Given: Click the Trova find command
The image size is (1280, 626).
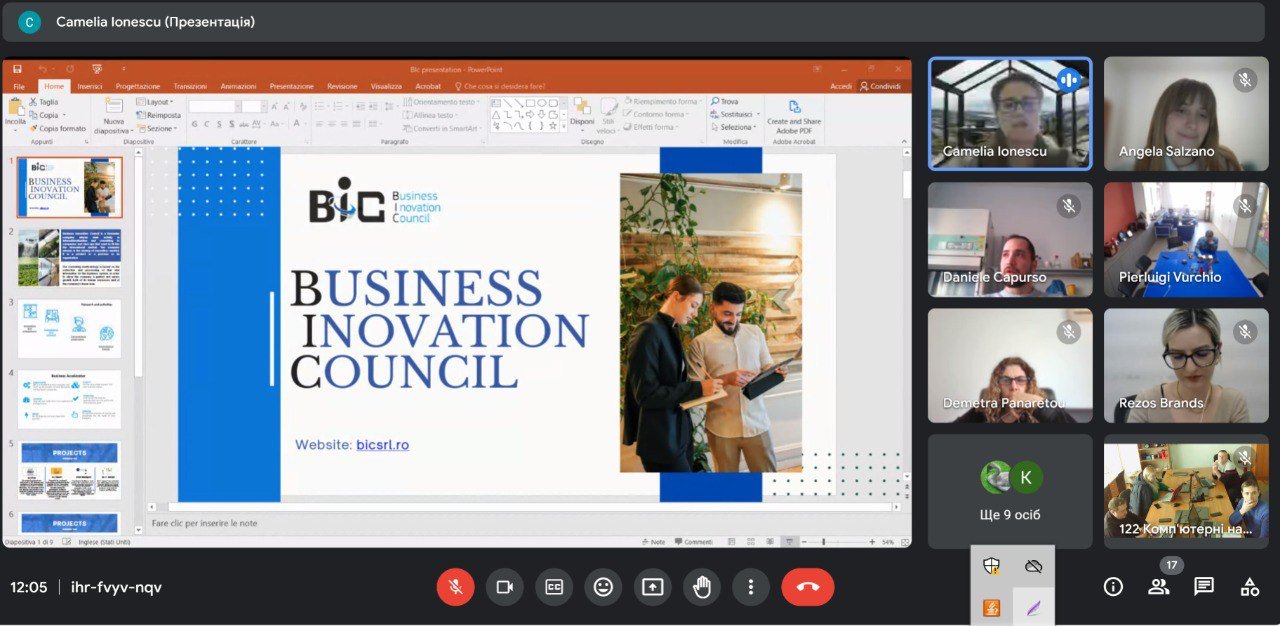Looking at the screenshot, I should (725, 102).
